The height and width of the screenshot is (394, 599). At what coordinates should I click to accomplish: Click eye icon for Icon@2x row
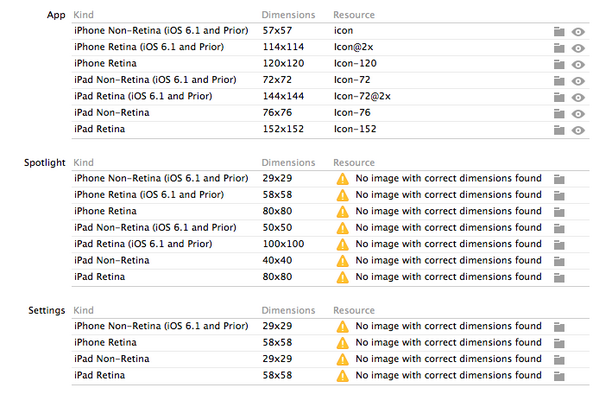click(578, 49)
